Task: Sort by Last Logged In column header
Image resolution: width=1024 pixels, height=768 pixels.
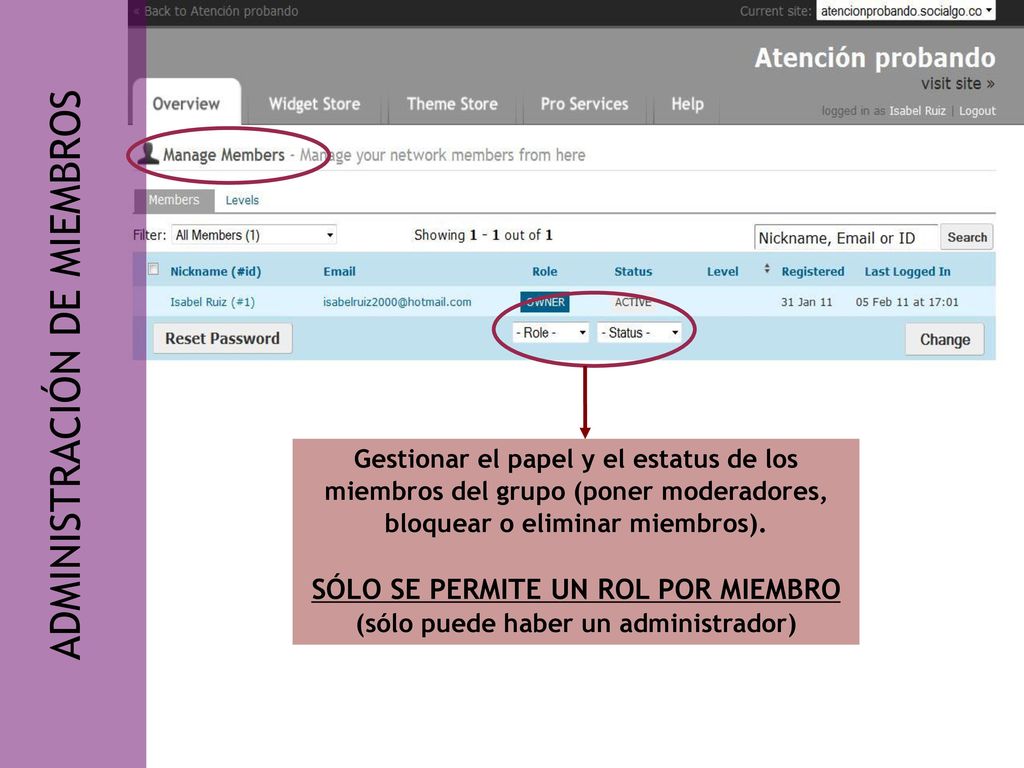Action: (x=907, y=272)
